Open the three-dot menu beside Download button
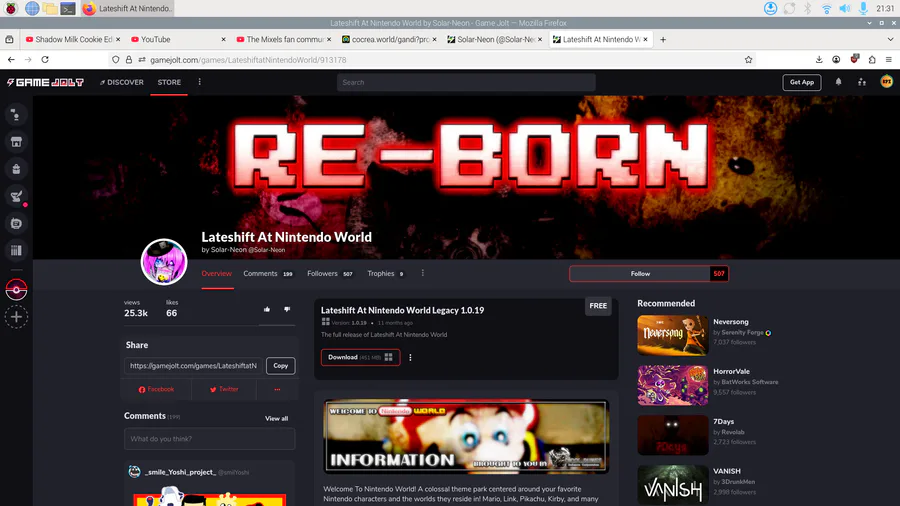Screen dimensions: 900x506 click(410, 357)
